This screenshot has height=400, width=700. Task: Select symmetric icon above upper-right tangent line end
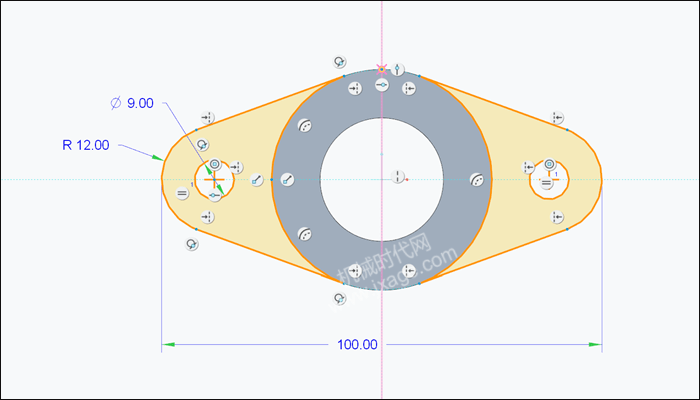click(x=557, y=118)
